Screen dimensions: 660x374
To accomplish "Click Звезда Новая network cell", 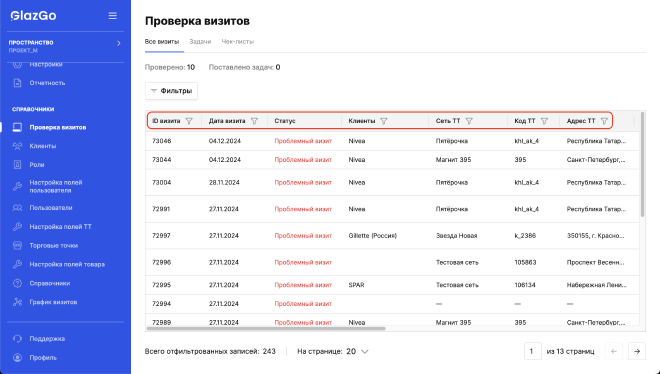I will coord(456,236).
